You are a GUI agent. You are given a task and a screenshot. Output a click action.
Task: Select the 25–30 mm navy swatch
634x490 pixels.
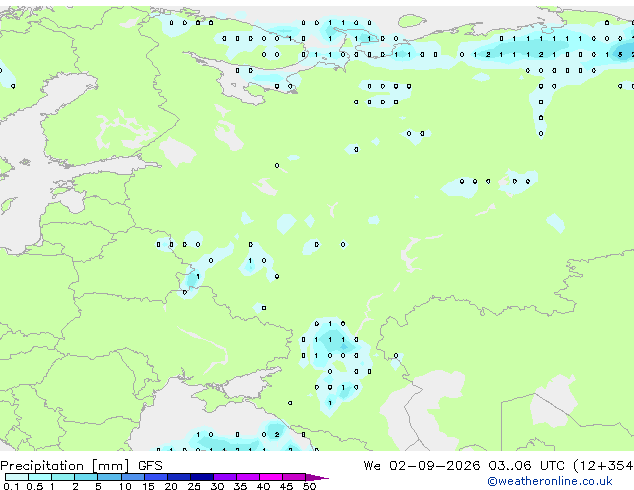pos(202,477)
